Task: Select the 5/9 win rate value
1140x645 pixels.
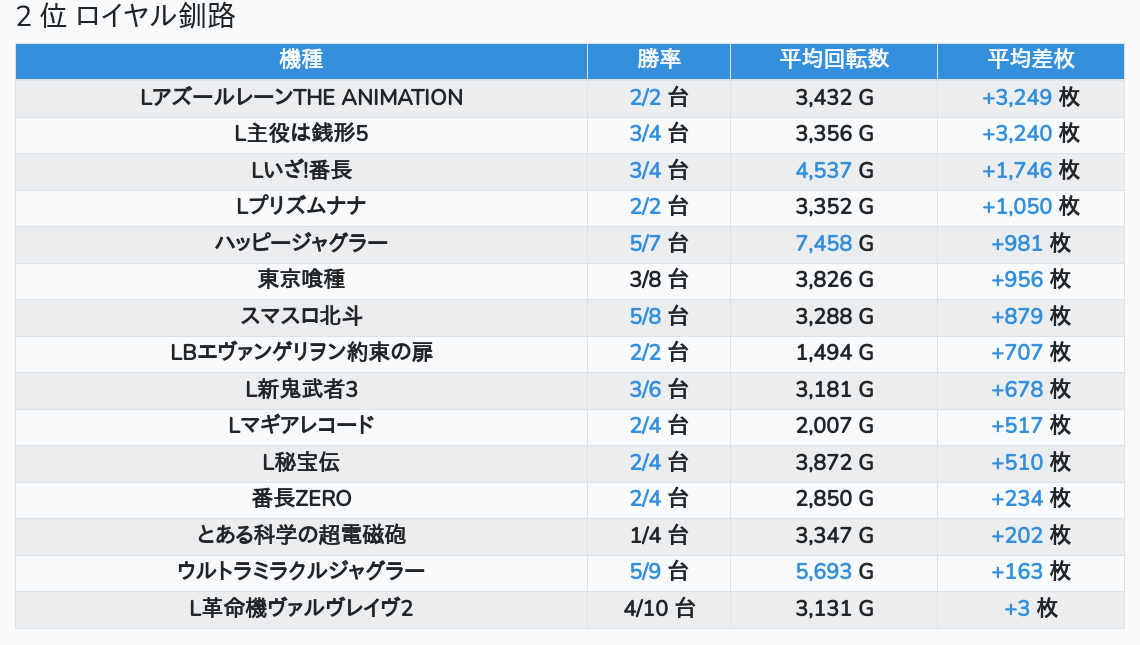Action: [659, 571]
